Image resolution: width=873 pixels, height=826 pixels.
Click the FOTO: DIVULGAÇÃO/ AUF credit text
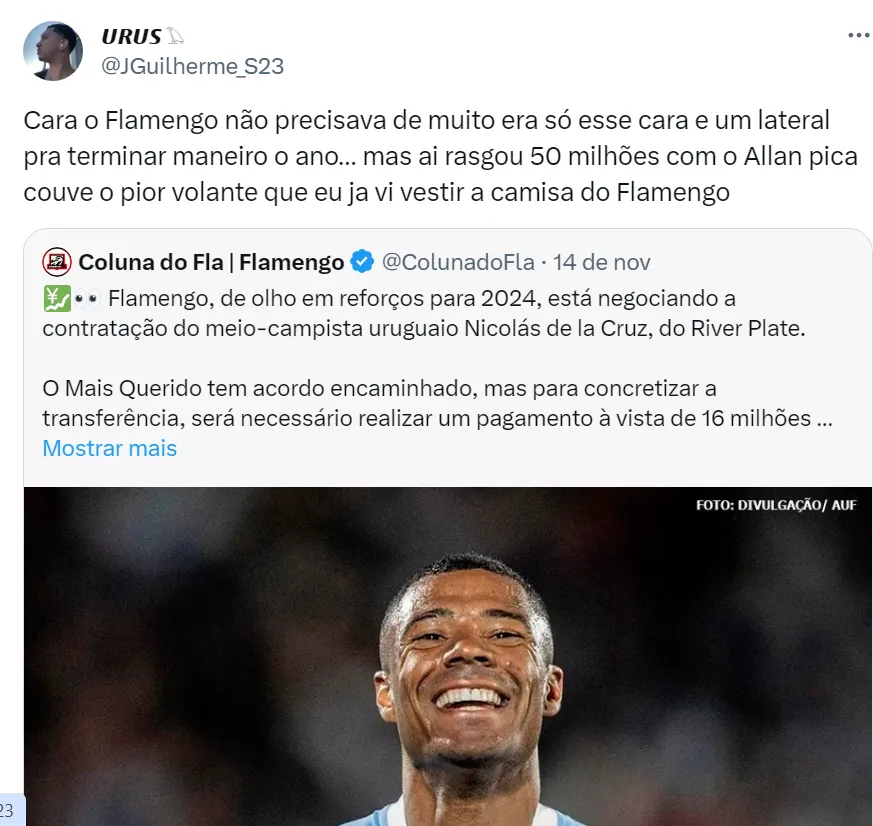[x=776, y=505]
